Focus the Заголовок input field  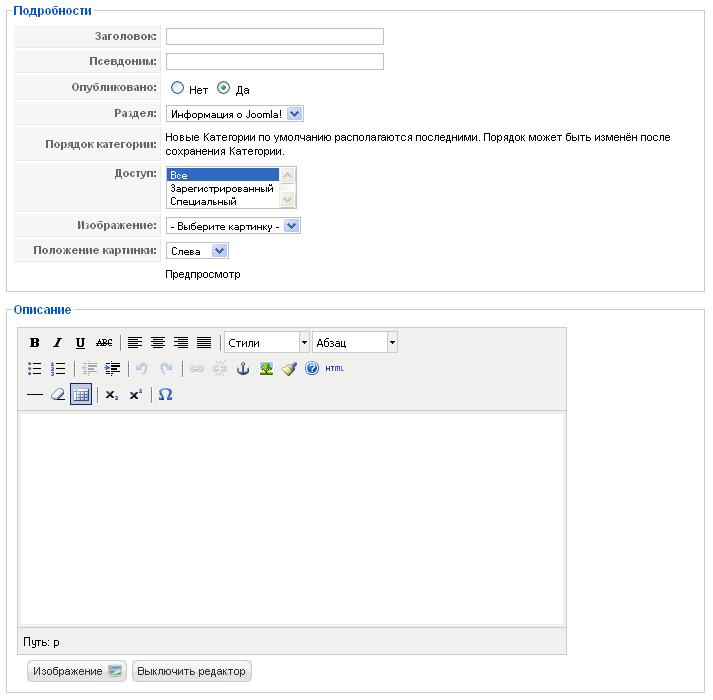(275, 36)
